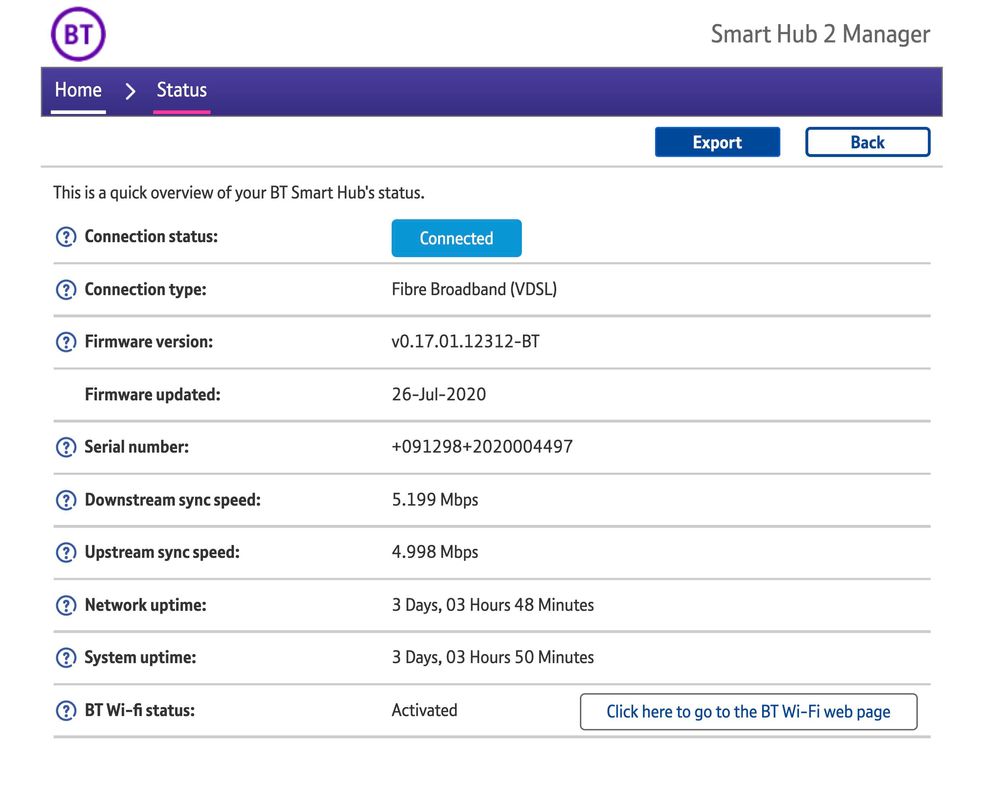Viewport: 998px width, 795px height.
Task: Click the chevron between Home and Status
Action: point(130,90)
